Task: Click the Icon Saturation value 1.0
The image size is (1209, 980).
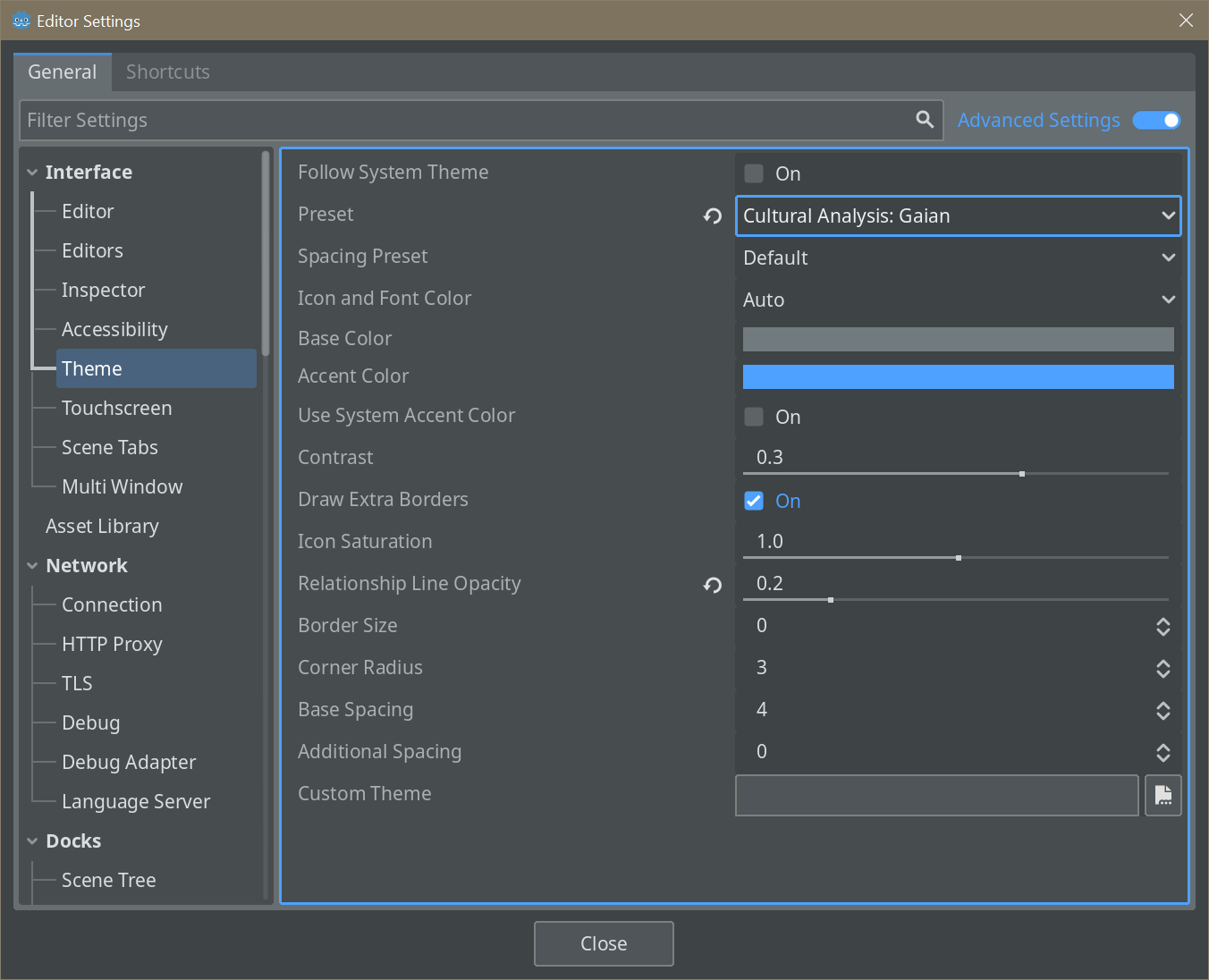Action: click(x=770, y=541)
